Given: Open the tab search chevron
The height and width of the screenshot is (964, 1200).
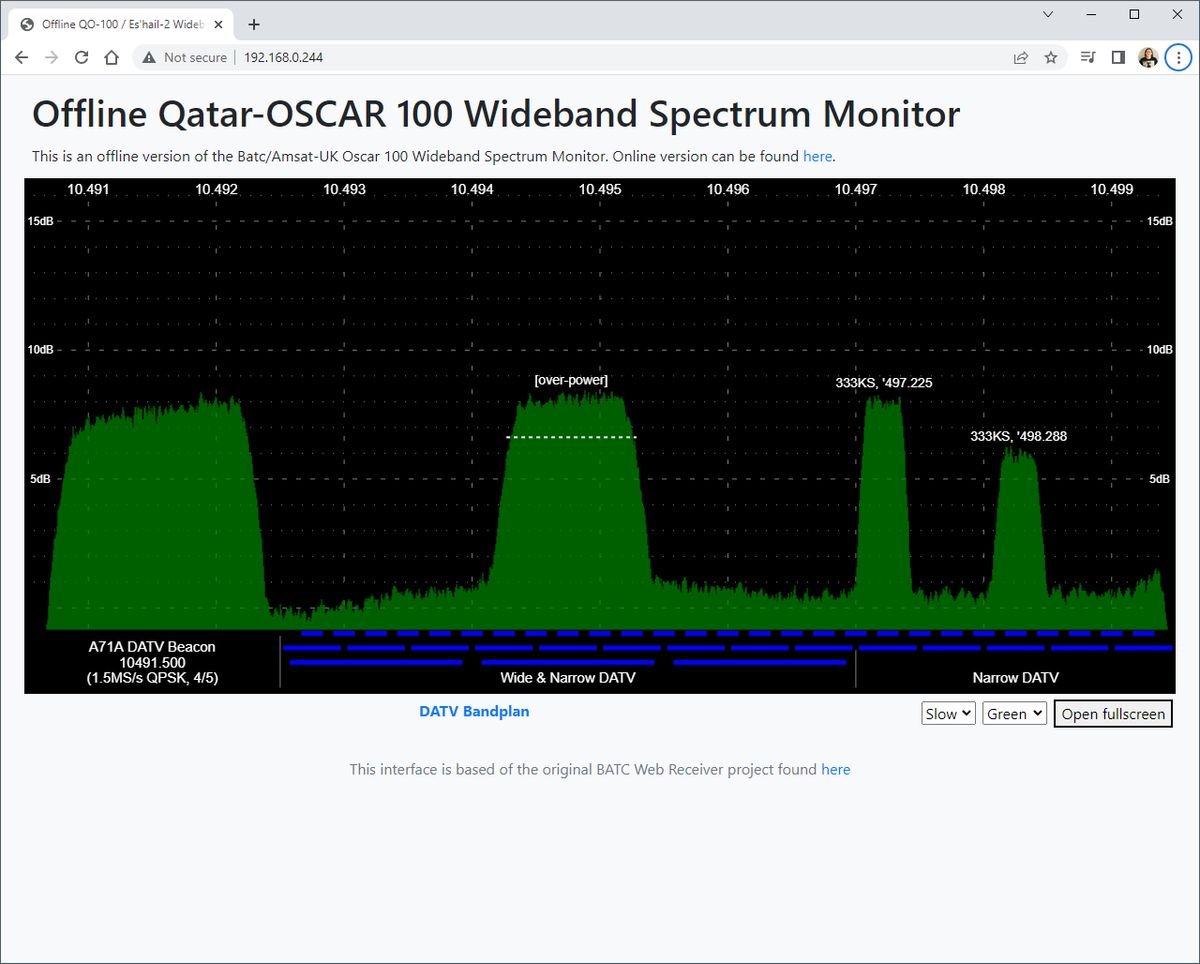Looking at the screenshot, I should (1047, 14).
